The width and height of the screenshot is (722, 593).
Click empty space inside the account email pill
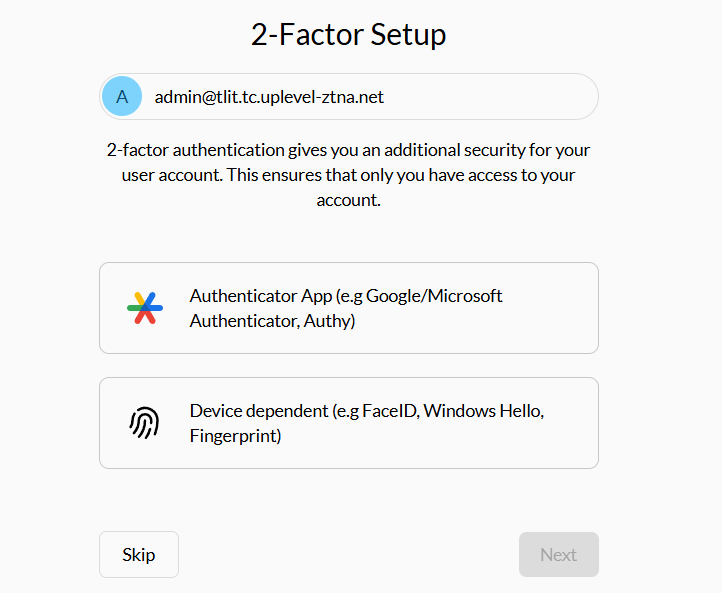pos(490,97)
